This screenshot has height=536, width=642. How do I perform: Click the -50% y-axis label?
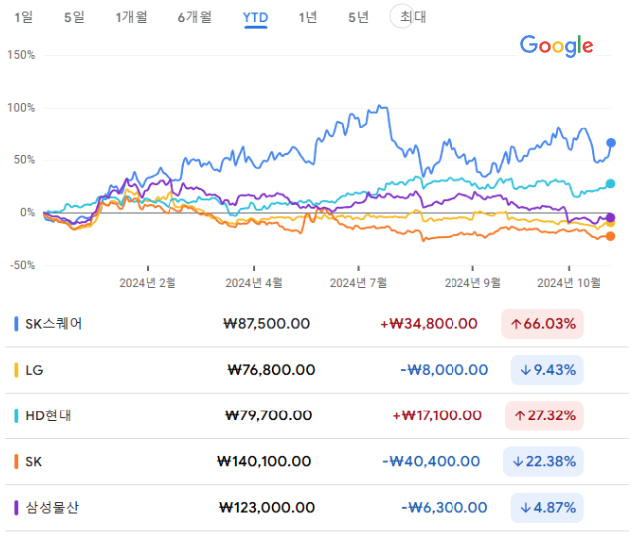23,265
